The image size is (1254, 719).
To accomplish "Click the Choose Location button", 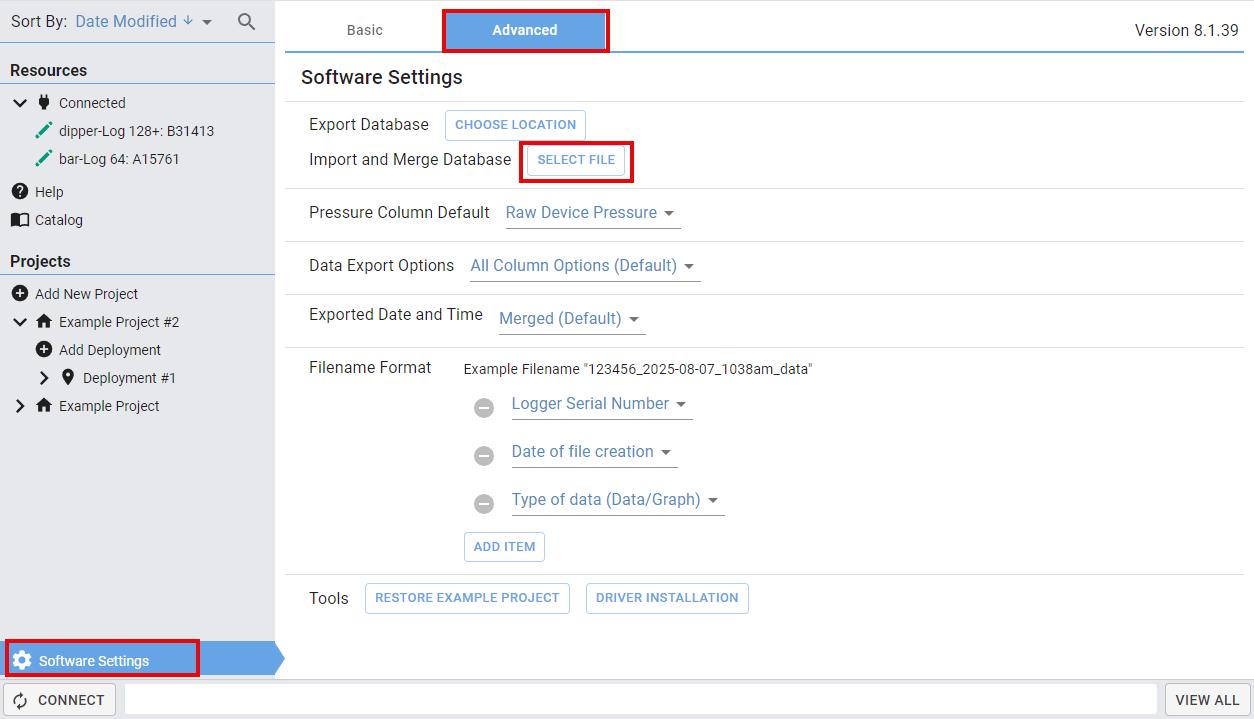I will coord(515,125).
